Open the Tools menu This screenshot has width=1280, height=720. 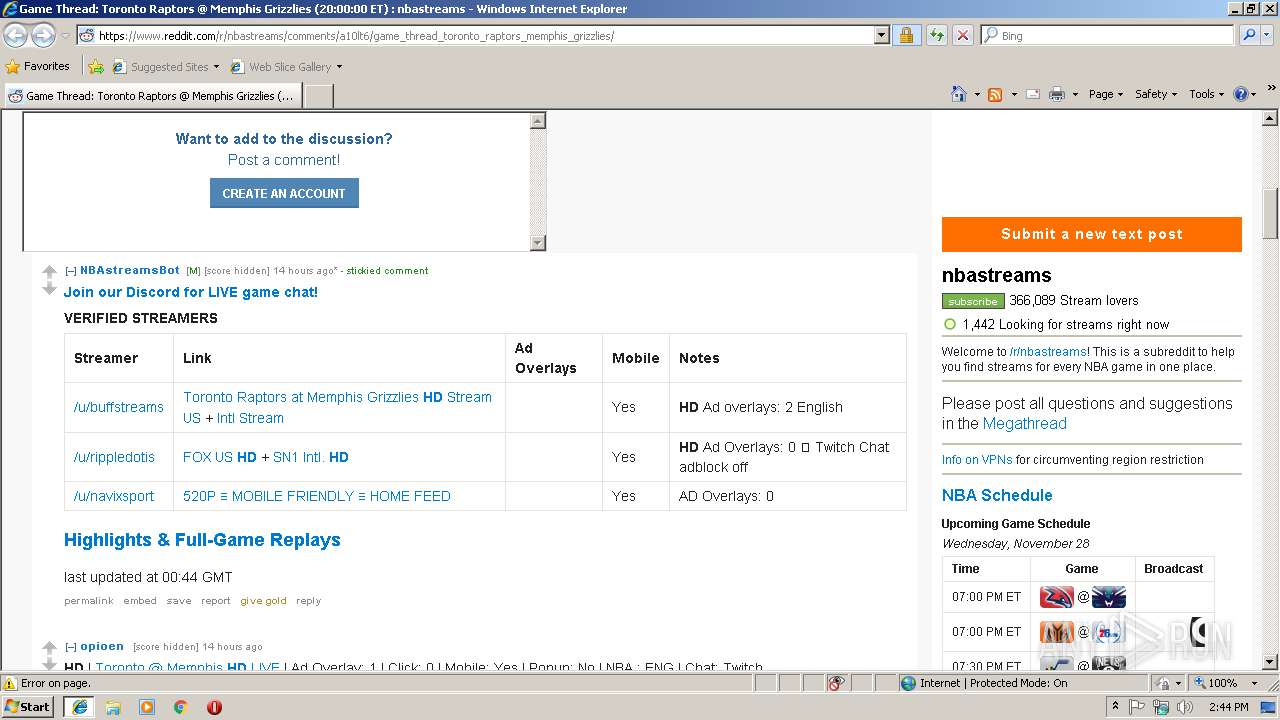tap(1206, 94)
